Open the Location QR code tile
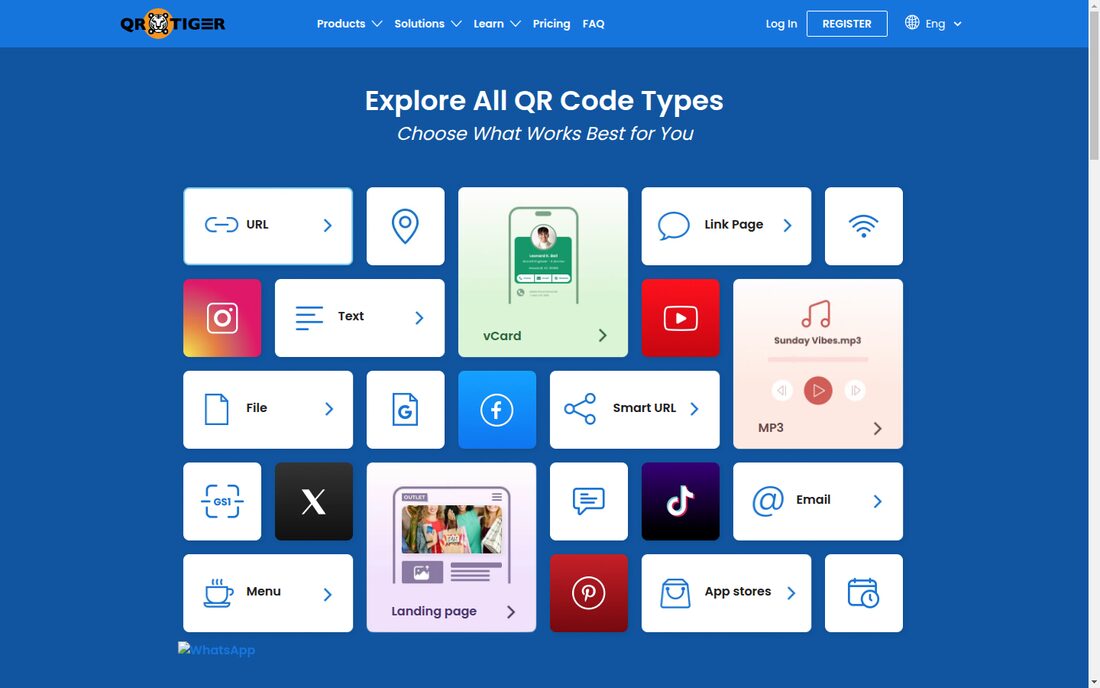1100x688 pixels. click(405, 226)
